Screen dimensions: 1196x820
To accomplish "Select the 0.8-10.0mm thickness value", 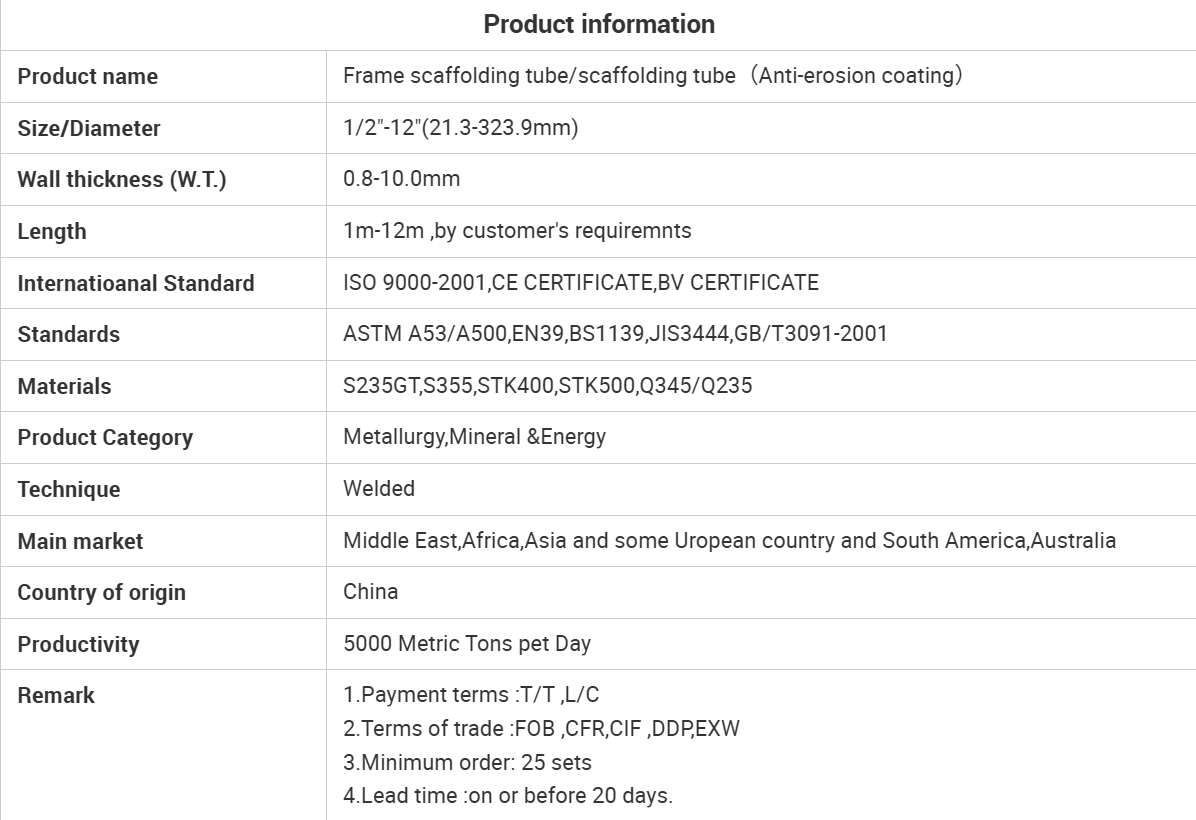I will tap(401, 179).
